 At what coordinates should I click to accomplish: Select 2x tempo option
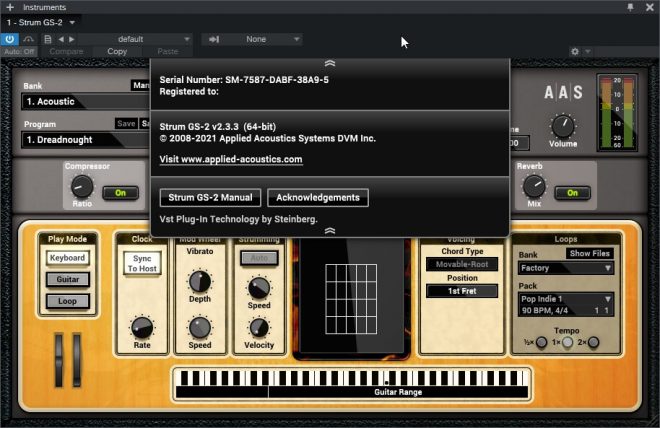[593, 342]
